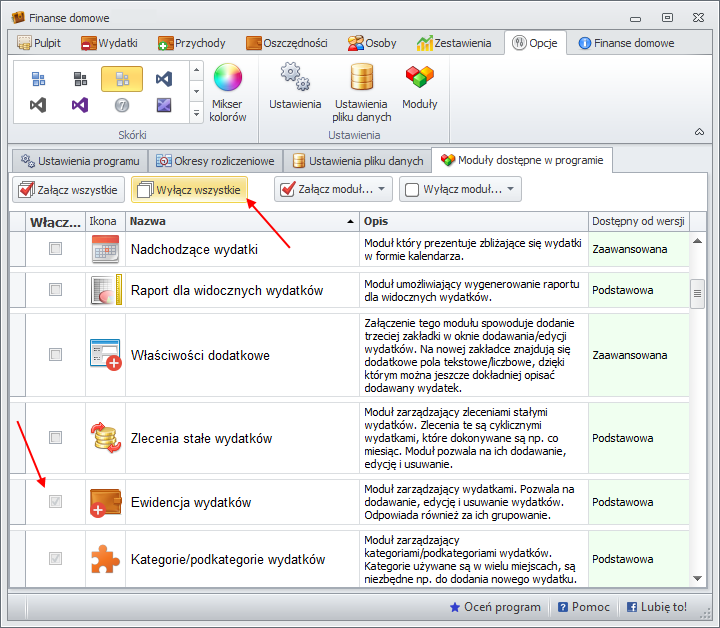Expand the skin gallery dropdown arrow
Image resolution: width=720 pixels, height=628 pixels.
(x=196, y=113)
